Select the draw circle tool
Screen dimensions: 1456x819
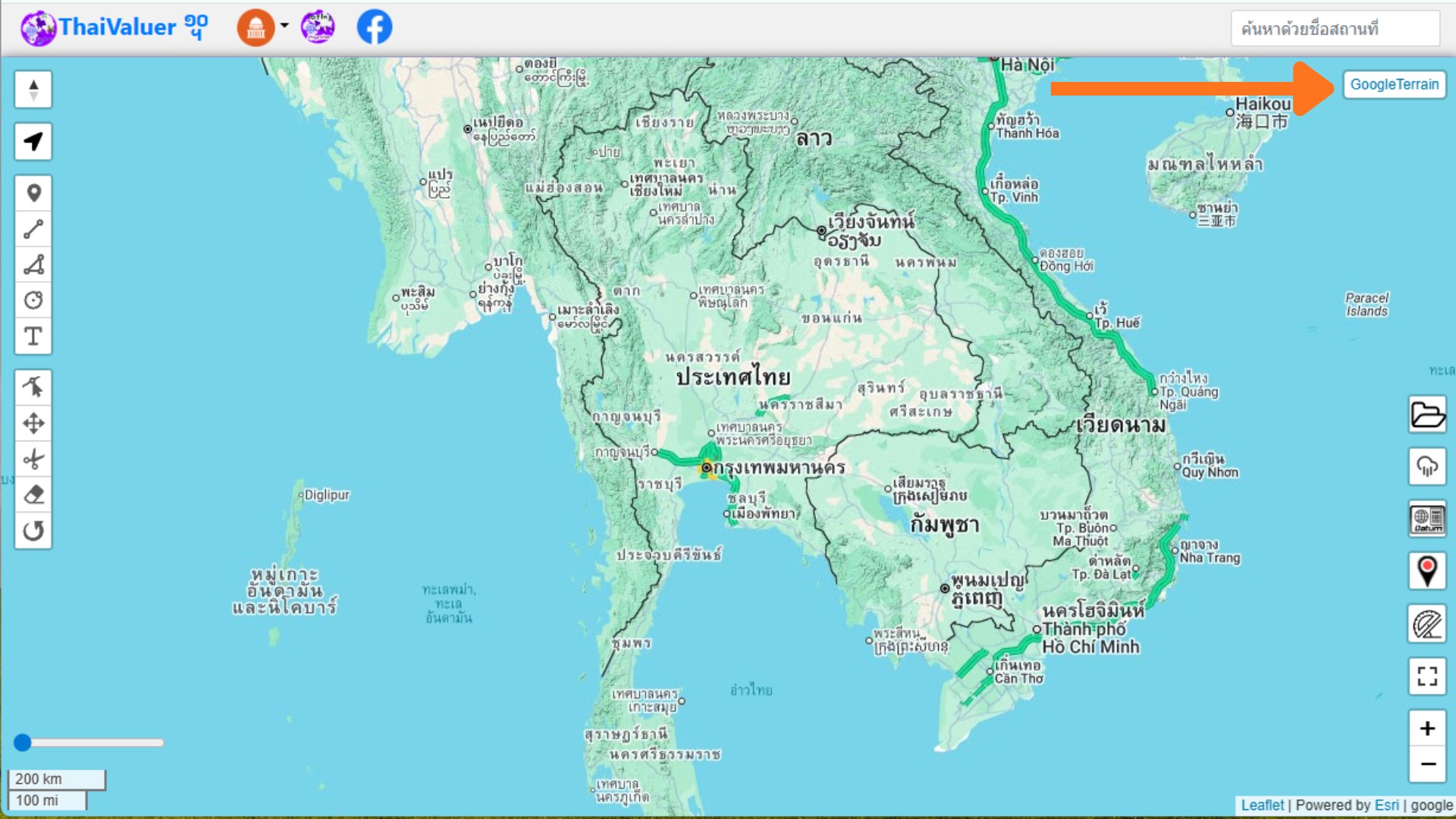point(33,300)
